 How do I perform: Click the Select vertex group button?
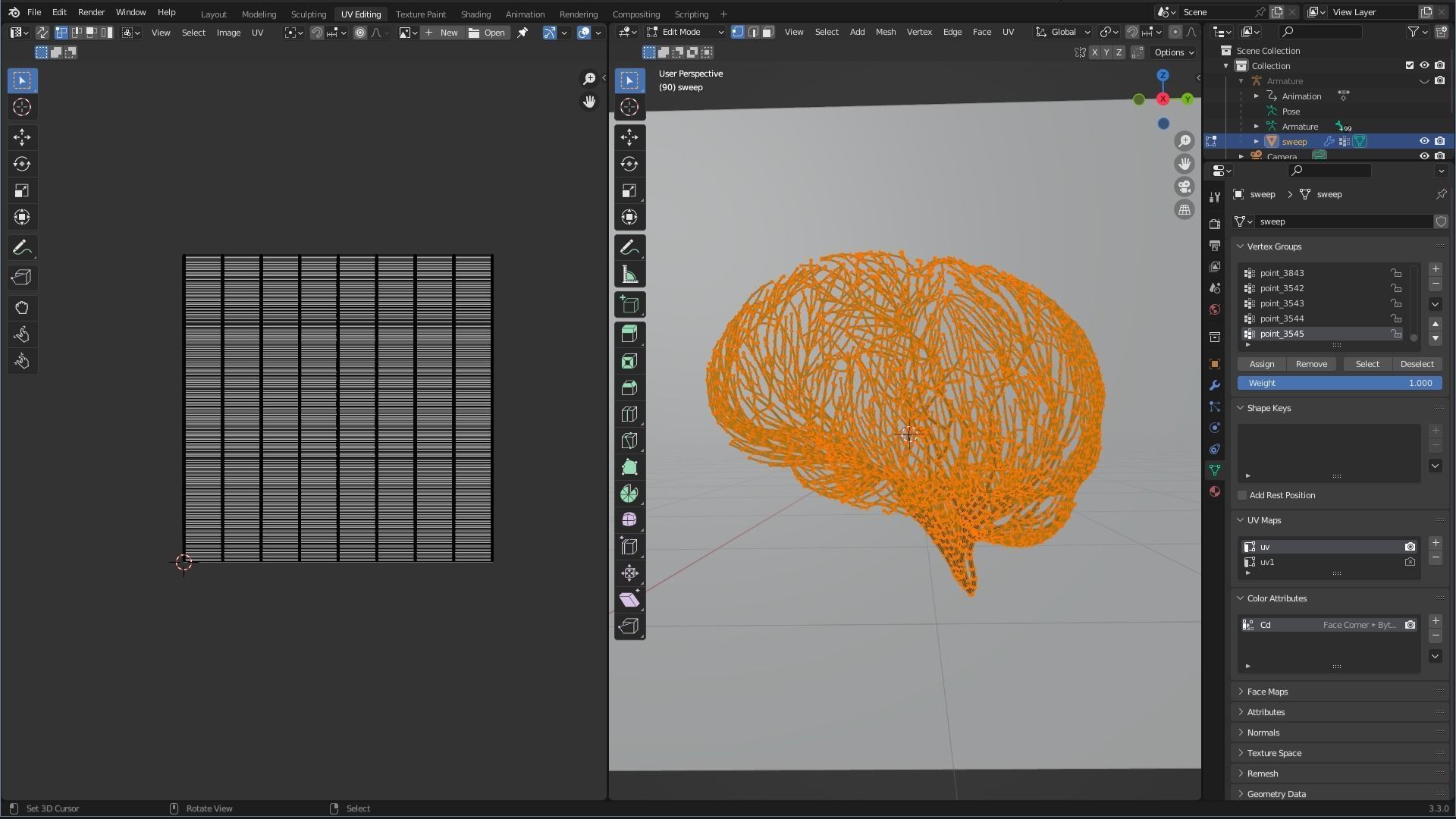point(1367,364)
